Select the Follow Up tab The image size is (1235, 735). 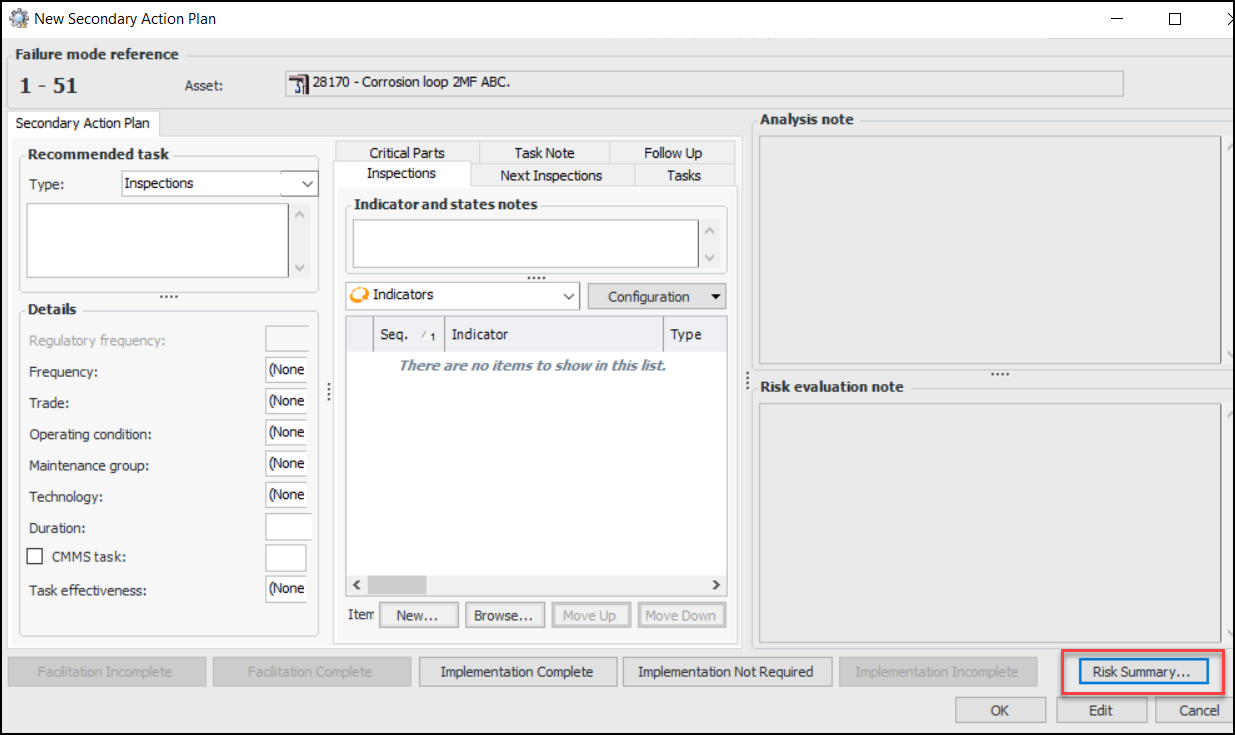tap(672, 153)
